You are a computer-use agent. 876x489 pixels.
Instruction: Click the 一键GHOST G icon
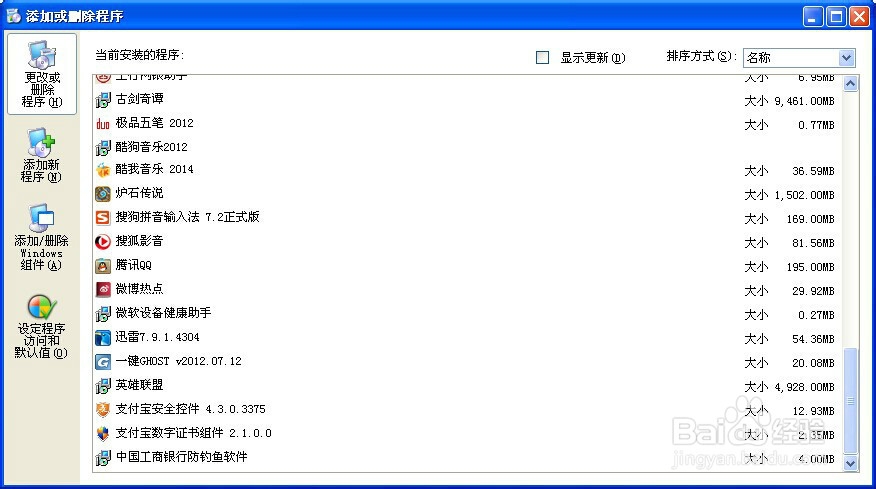(103, 362)
